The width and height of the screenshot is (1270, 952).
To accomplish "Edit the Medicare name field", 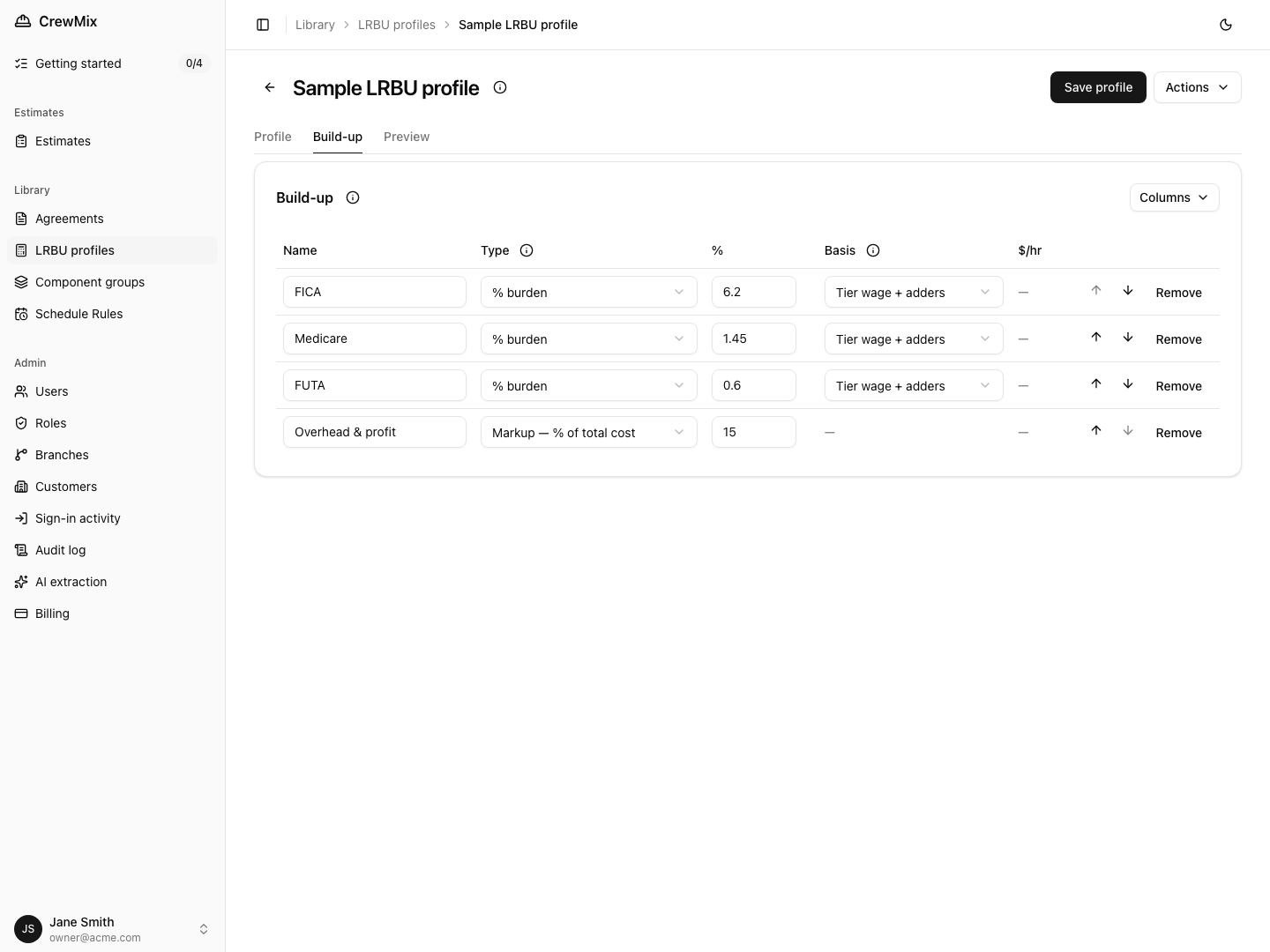I will 375,338.
